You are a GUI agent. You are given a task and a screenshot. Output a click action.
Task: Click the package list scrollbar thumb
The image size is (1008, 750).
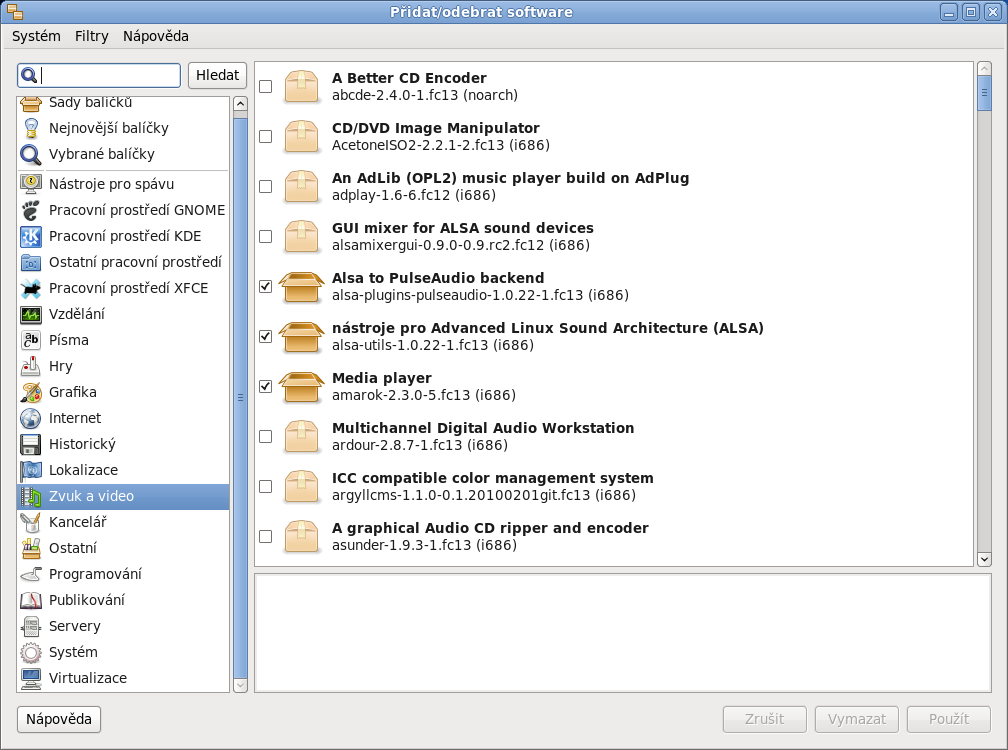(x=984, y=93)
